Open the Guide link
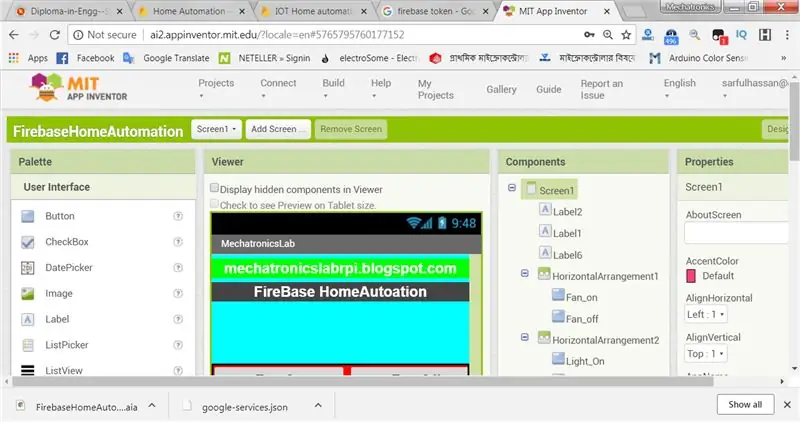The image size is (800, 422). tap(548, 89)
